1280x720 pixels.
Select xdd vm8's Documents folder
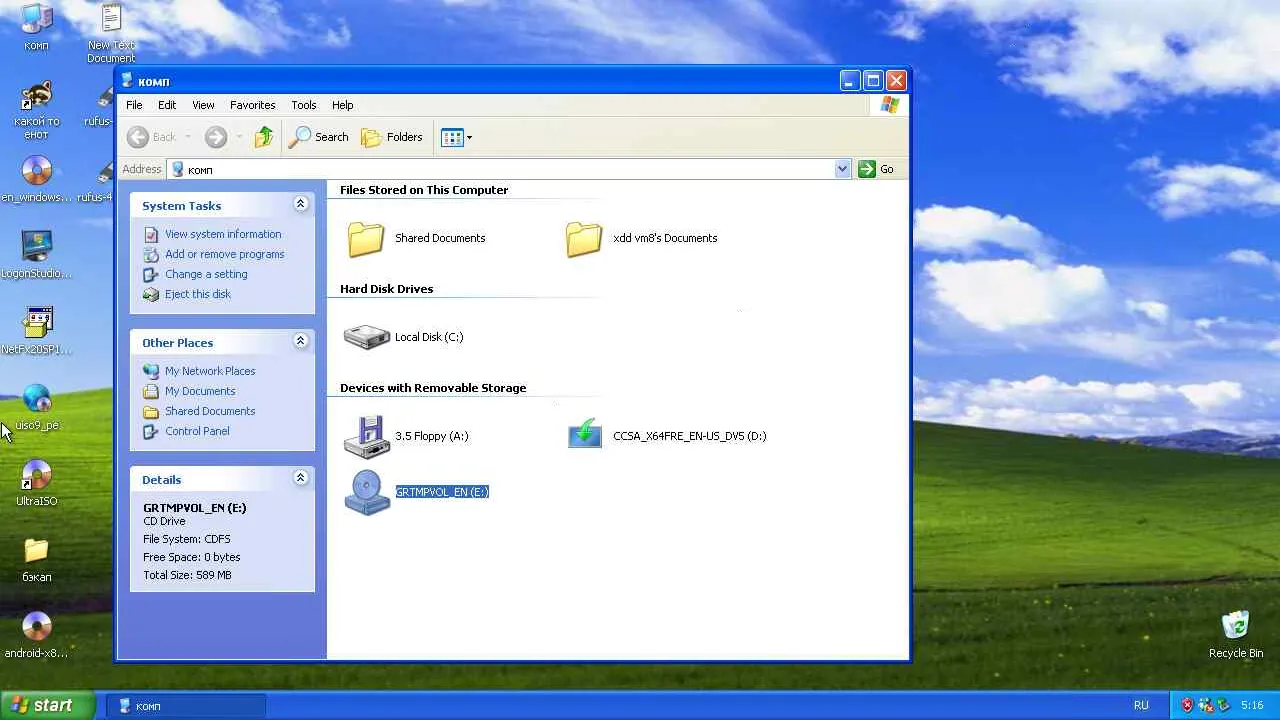(x=641, y=238)
